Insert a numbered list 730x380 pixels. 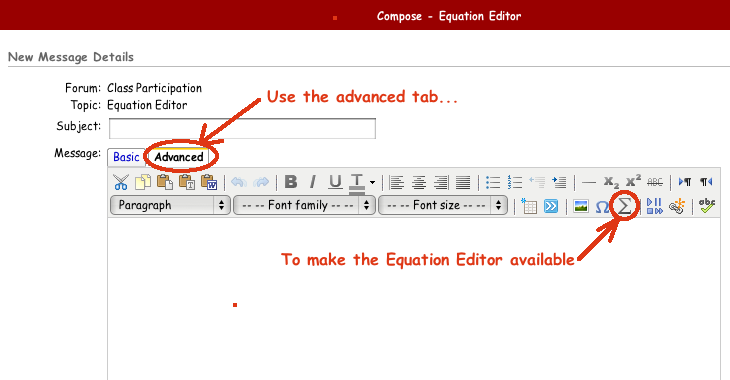(x=515, y=182)
